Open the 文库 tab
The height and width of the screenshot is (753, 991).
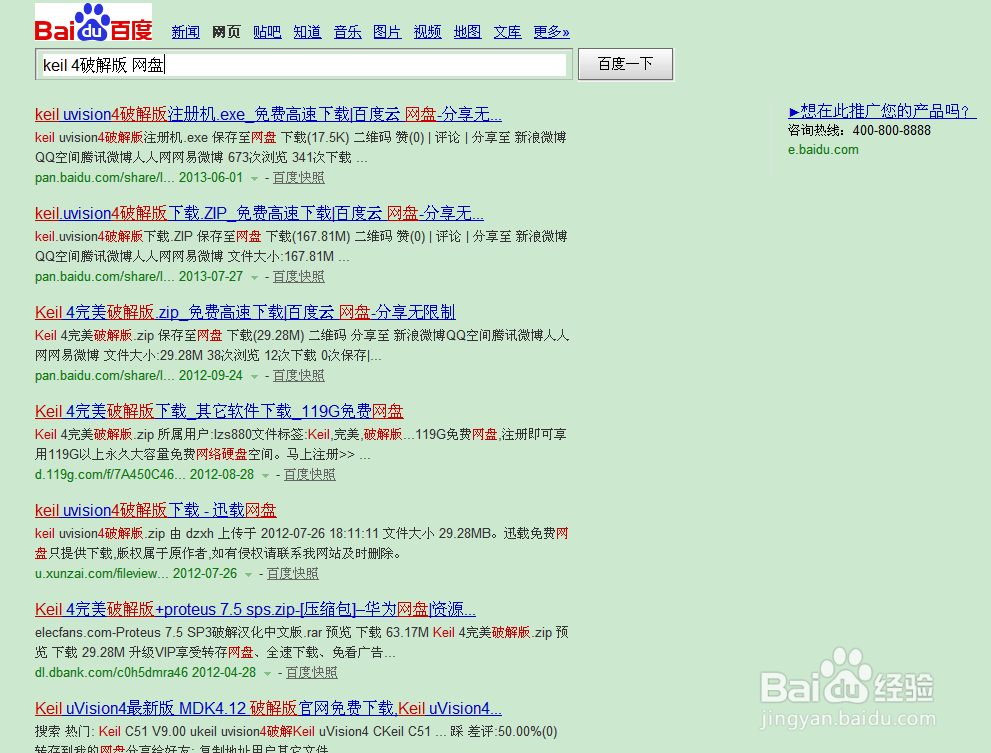click(508, 32)
